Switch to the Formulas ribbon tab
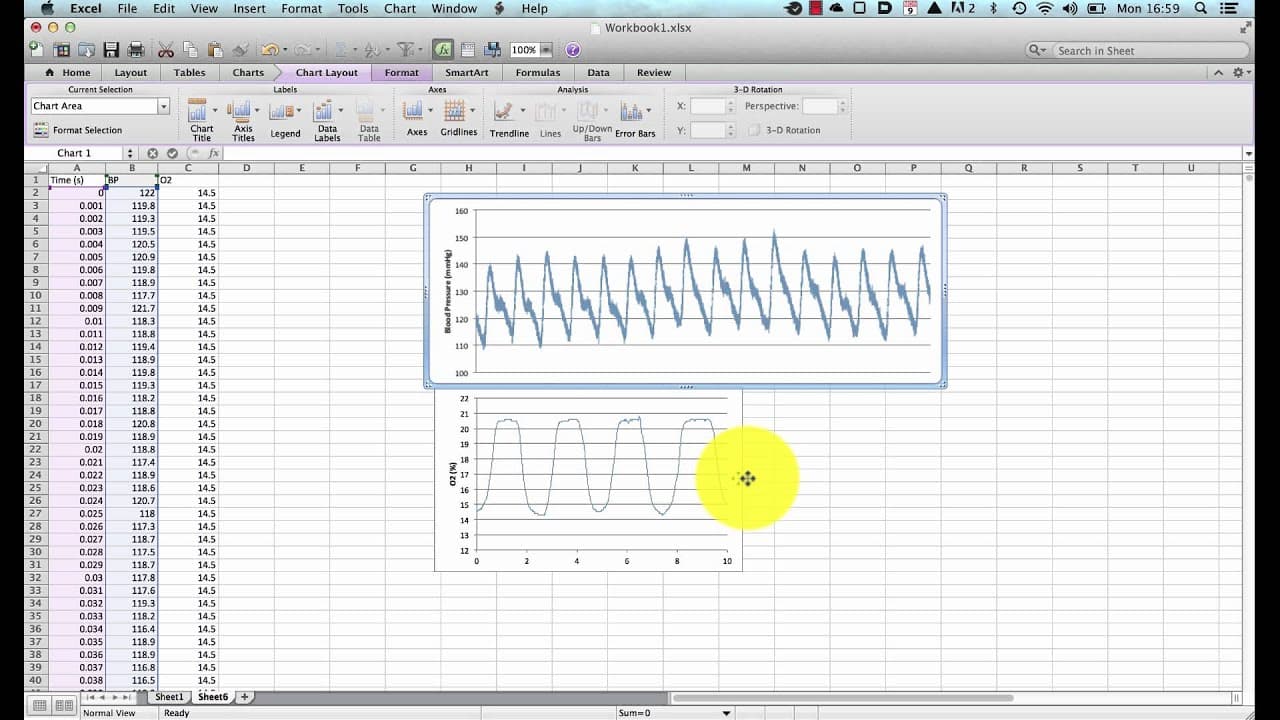This screenshot has width=1280, height=720. pos(538,72)
